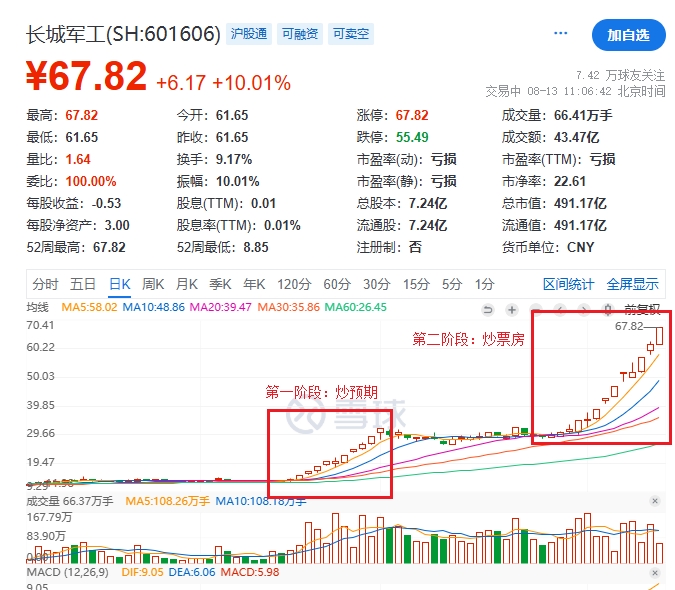Image resolution: width=675 pixels, height=590 pixels.
Task: Click the 总市值 491.17亿 value
Action: tap(580, 203)
